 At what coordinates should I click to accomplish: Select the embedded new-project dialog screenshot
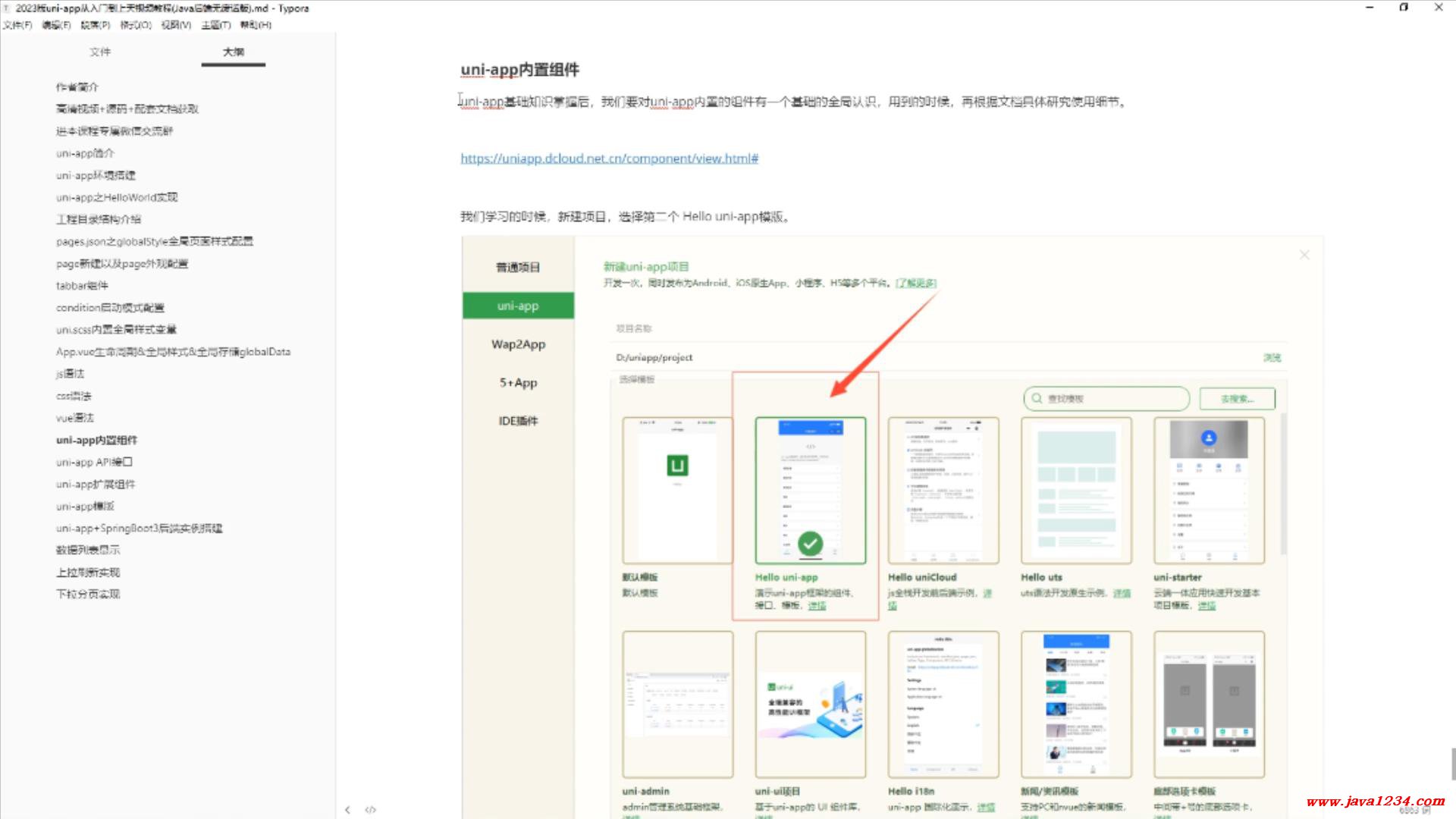coord(893,527)
